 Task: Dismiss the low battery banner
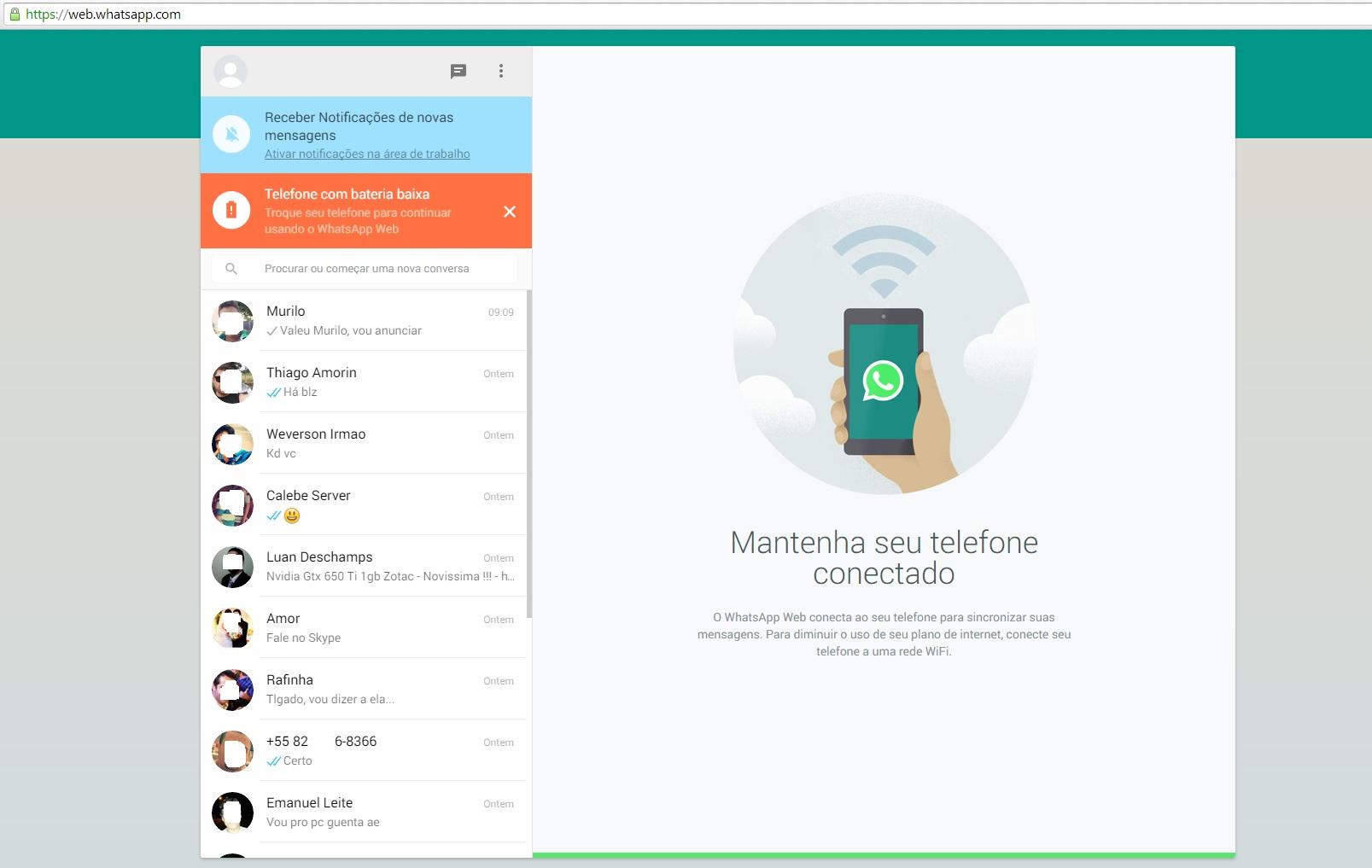pyautogui.click(x=510, y=212)
